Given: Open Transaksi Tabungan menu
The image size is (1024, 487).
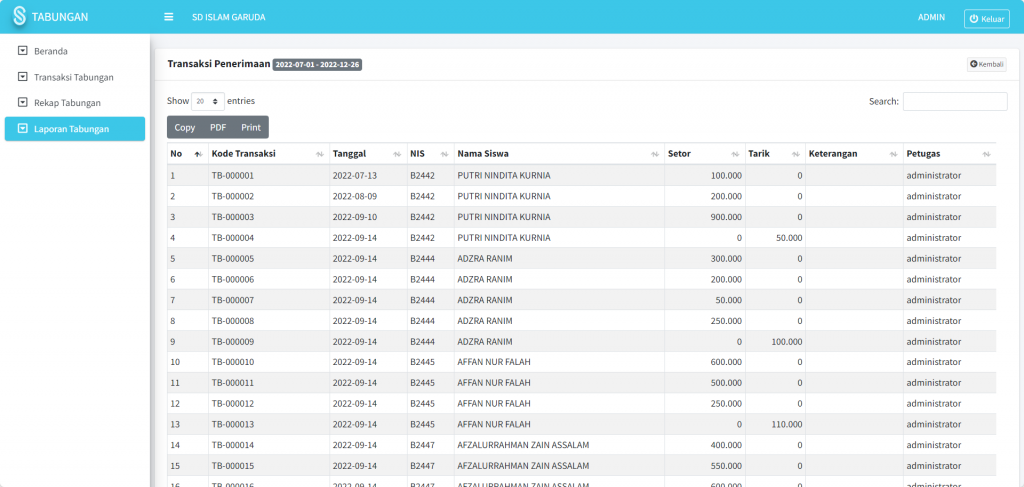Looking at the screenshot, I should (74, 76).
